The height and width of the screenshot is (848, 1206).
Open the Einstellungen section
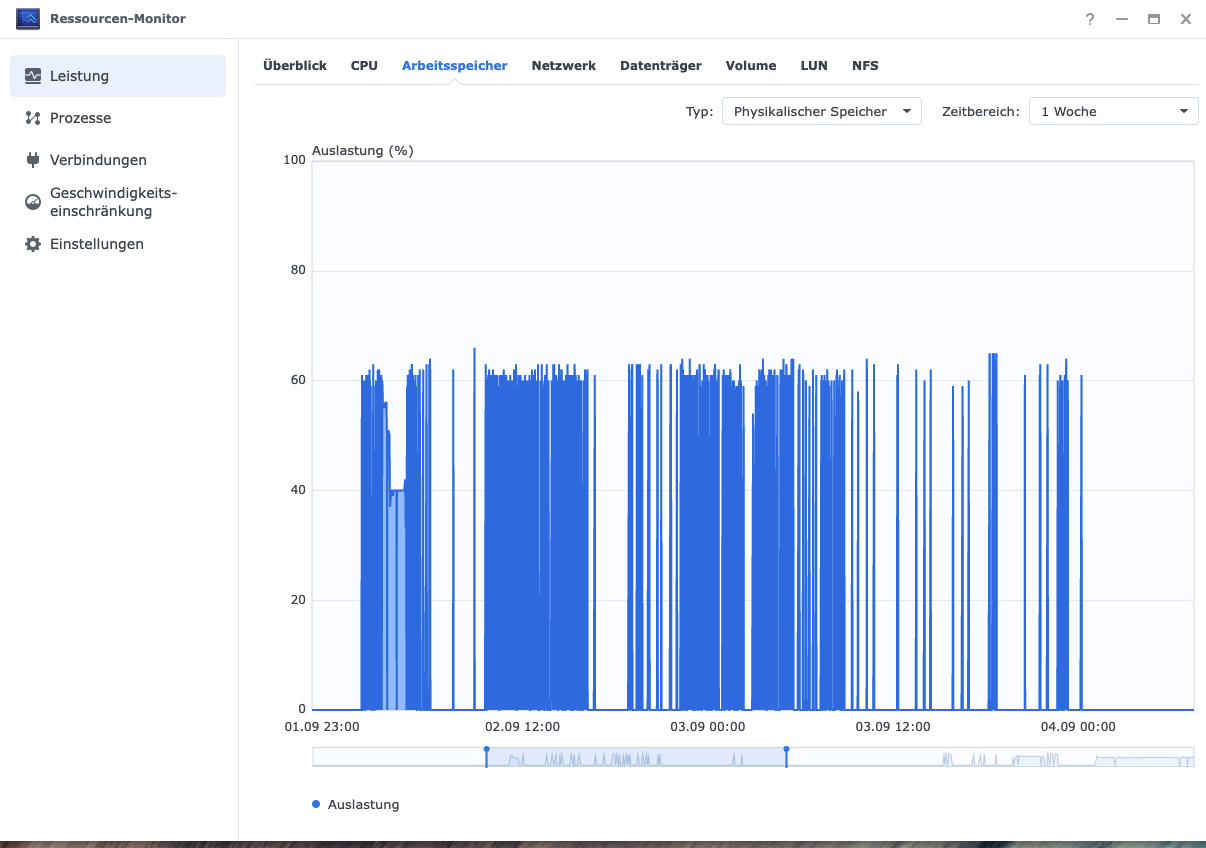coord(118,244)
